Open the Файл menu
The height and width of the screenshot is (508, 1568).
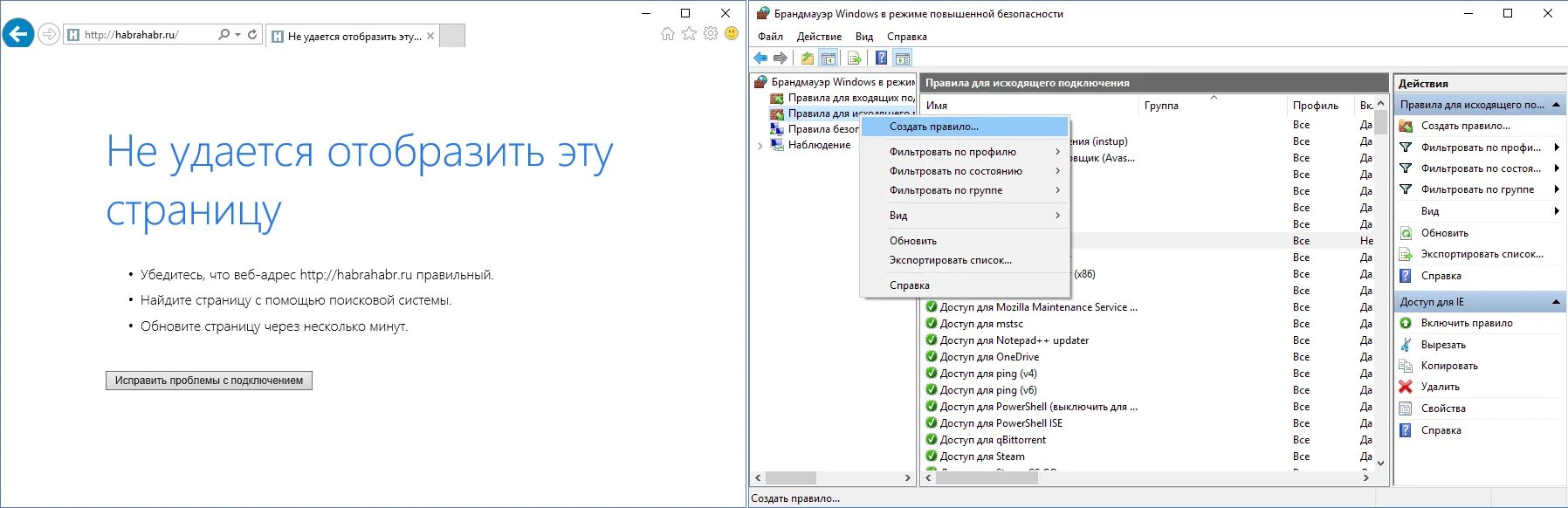[x=770, y=37]
